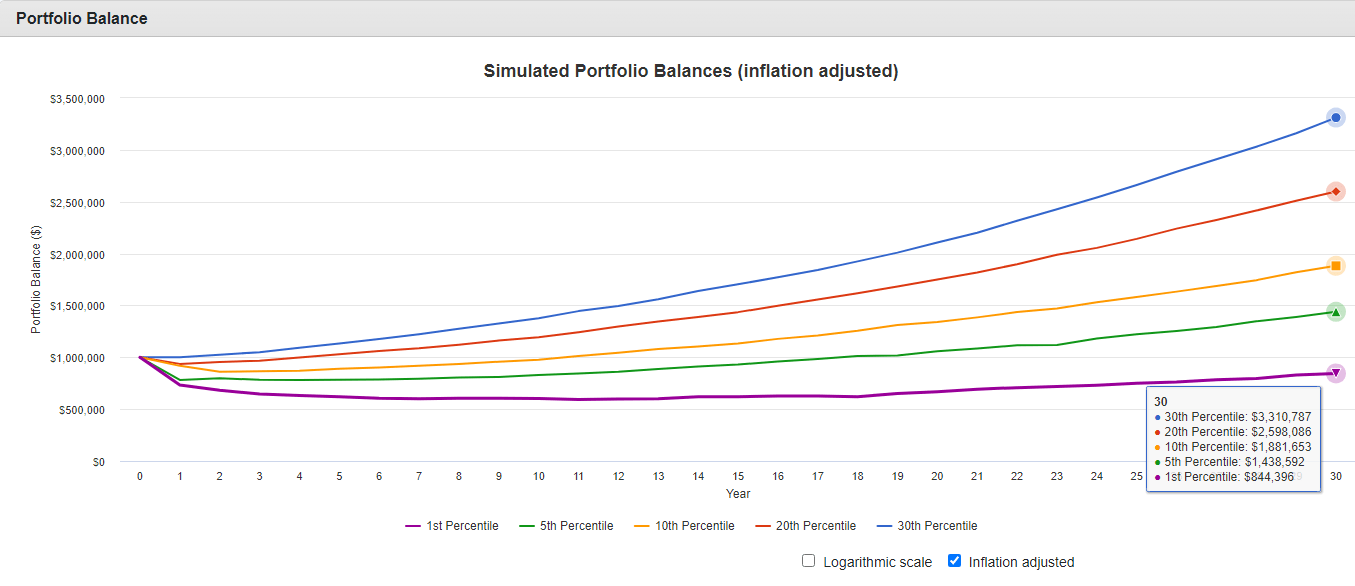
Task: Hide the 10th Percentile series via legend
Action: (684, 526)
